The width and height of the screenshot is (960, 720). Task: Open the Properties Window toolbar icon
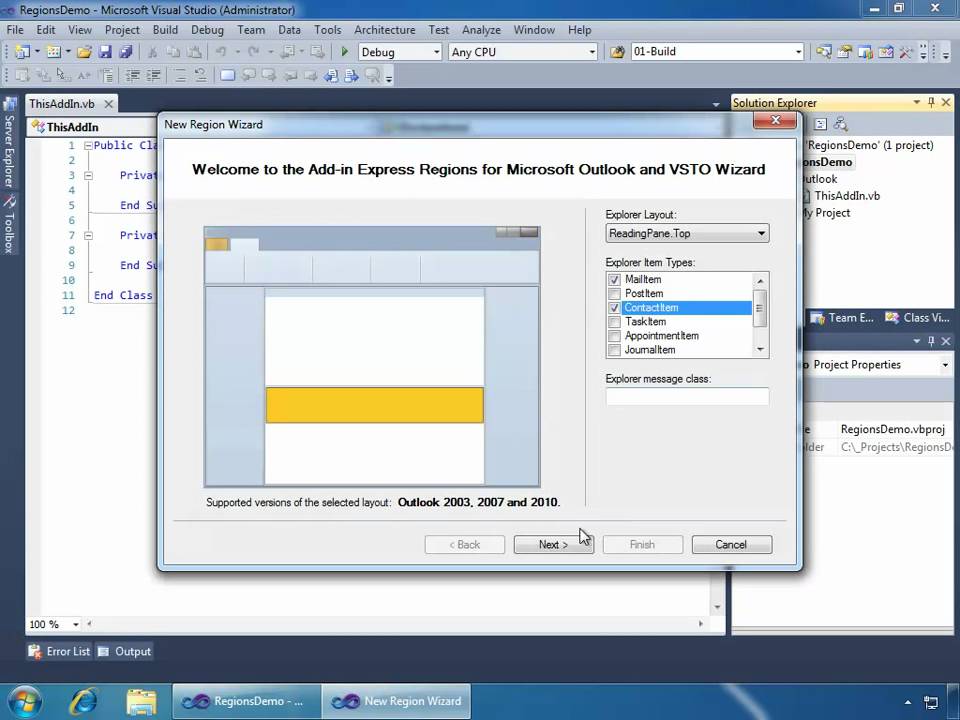(x=844, y=52)
